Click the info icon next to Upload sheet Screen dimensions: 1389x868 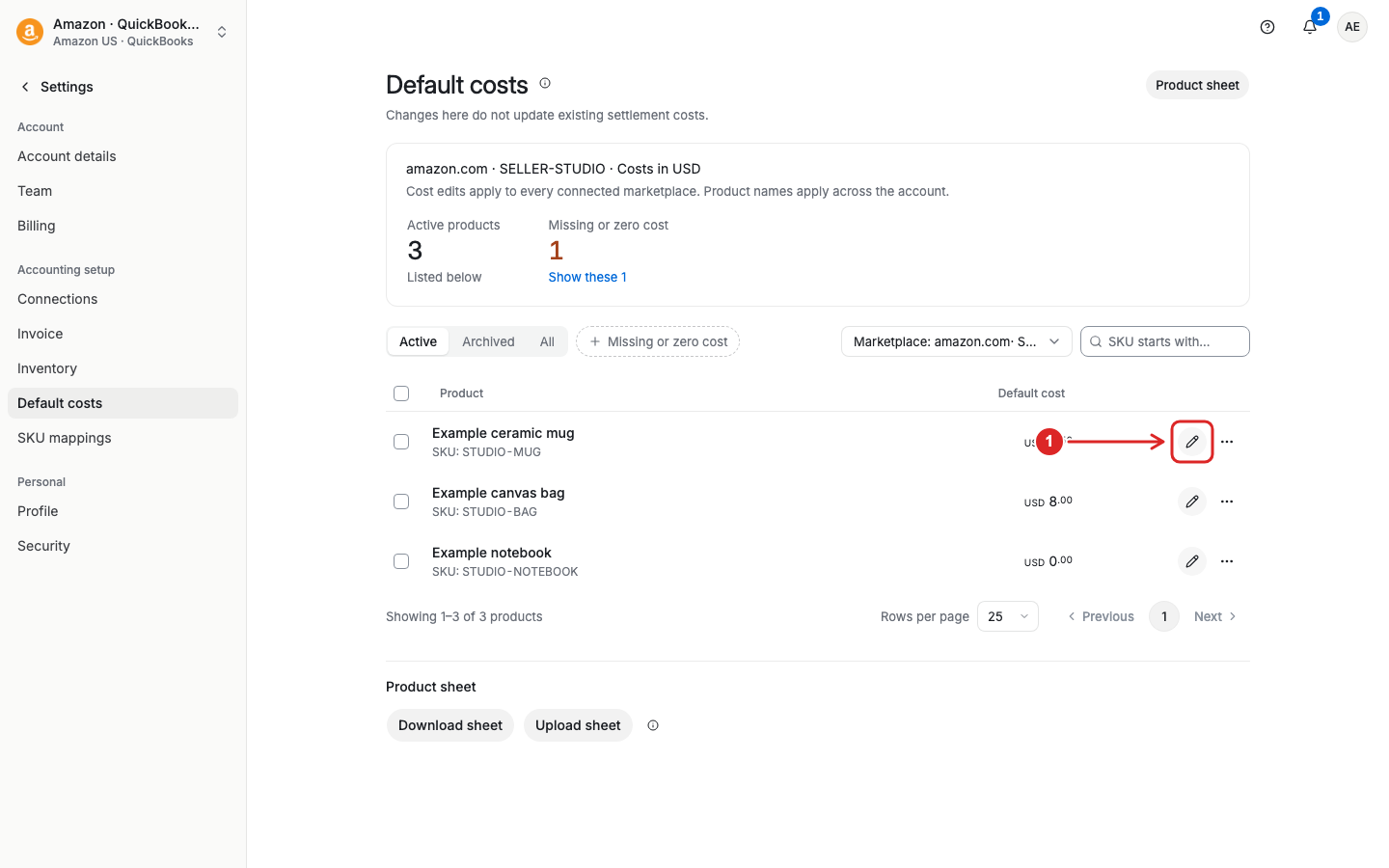pos(653,725)
